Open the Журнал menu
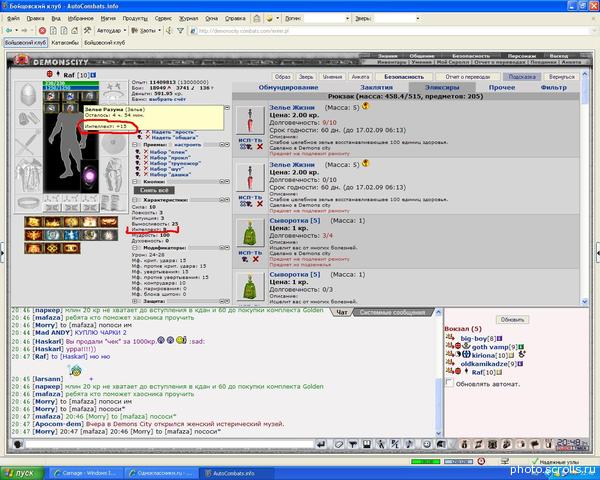600x480 pixels. pyautogui.click(x=188, y=18)
